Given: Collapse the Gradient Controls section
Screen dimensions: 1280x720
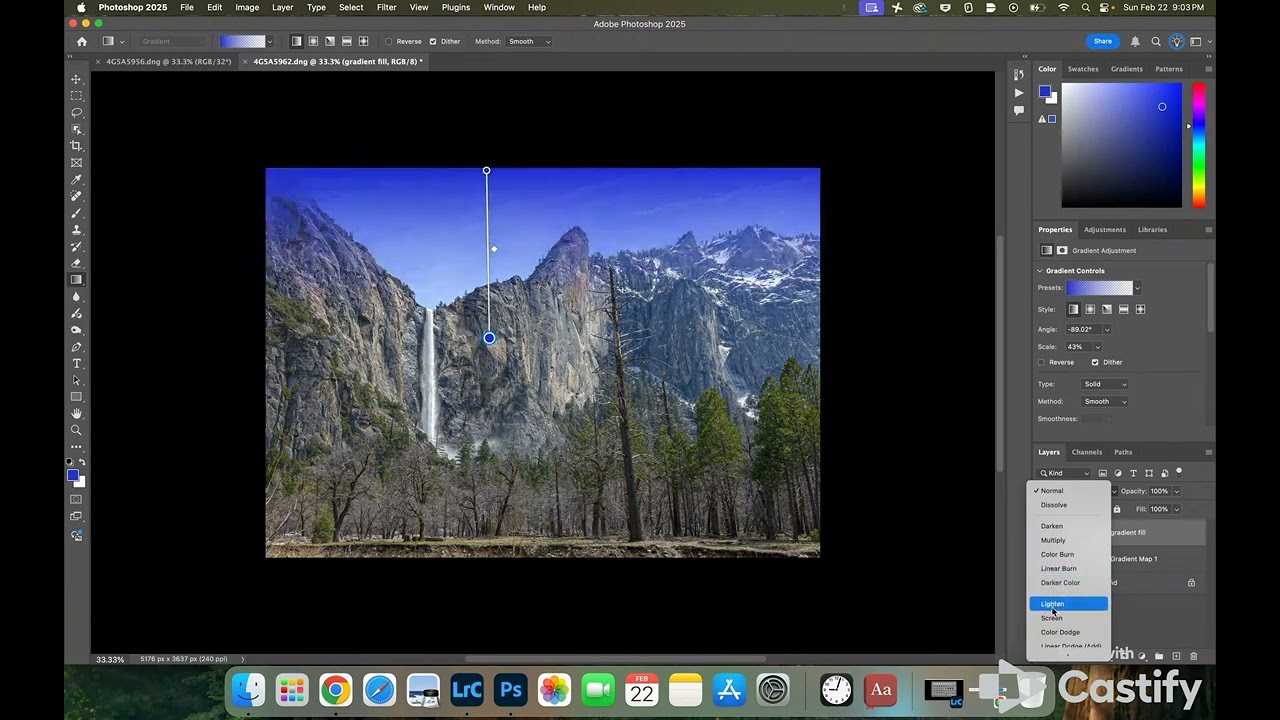Looking at the screenshot, I should click(x=1040, y=271).
